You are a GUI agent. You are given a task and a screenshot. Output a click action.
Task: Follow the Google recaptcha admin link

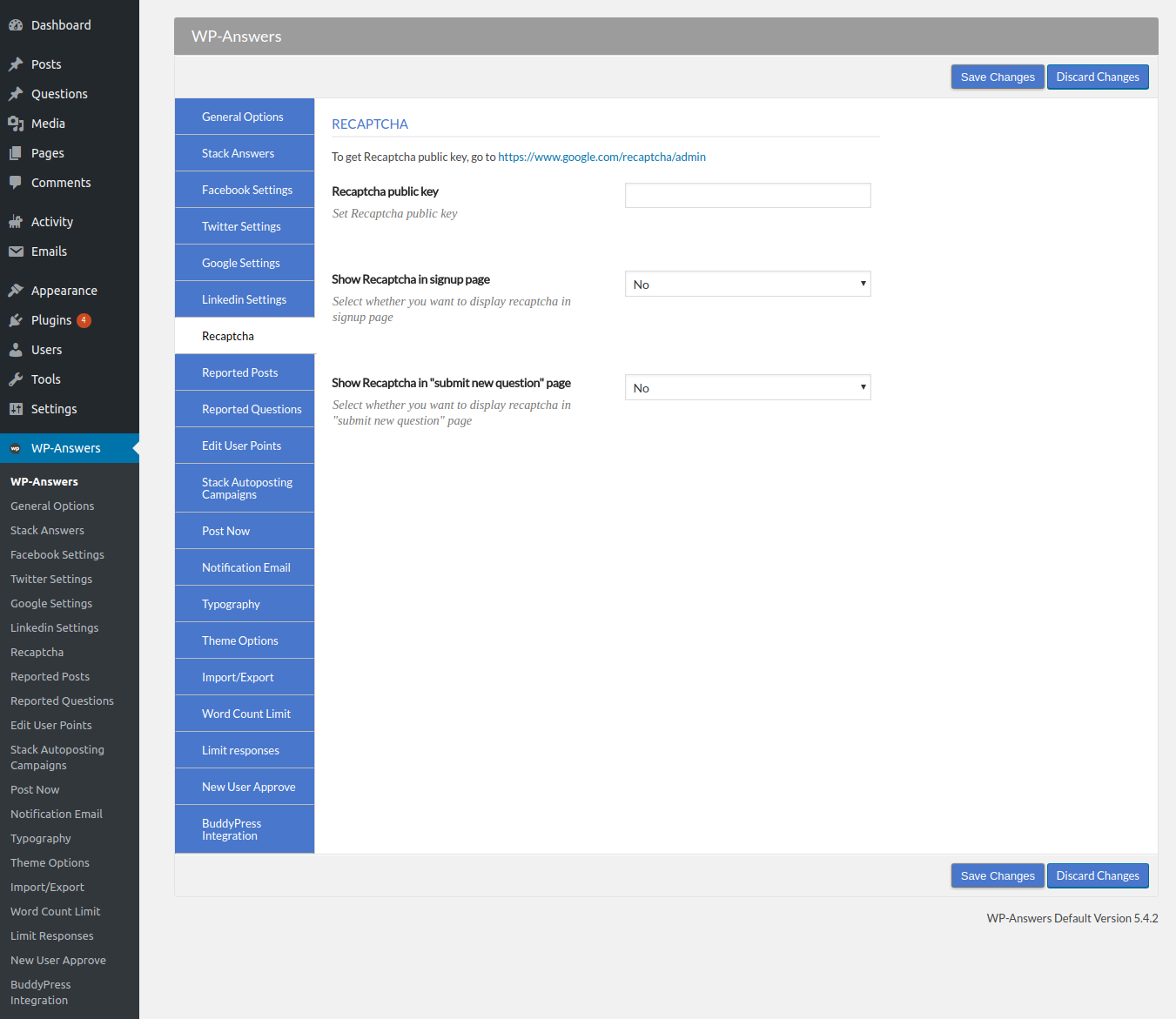point(601,157)
